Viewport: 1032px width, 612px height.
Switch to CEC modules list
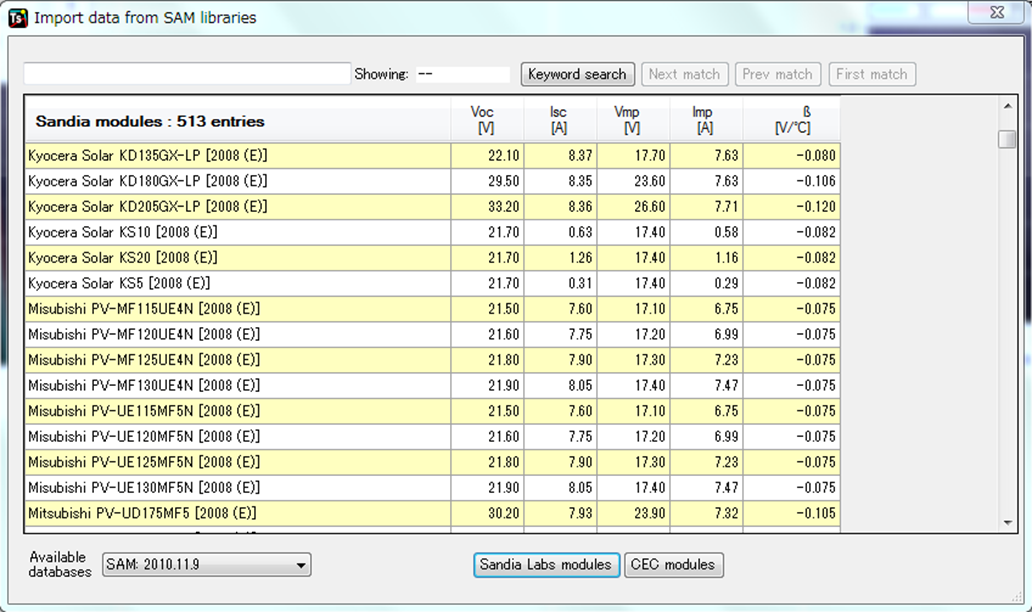674,565
